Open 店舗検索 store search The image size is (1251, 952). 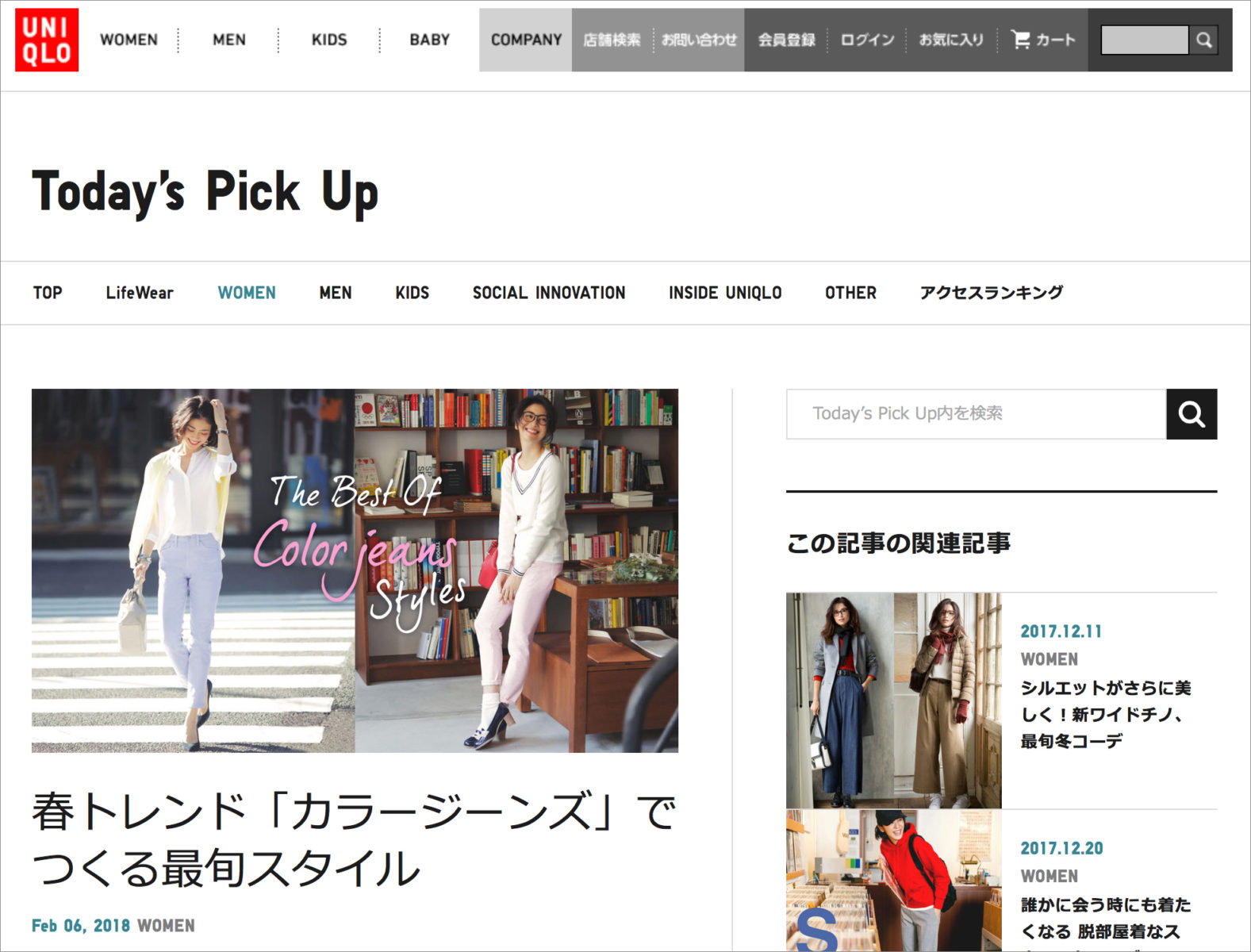click(x=612, y=40)
